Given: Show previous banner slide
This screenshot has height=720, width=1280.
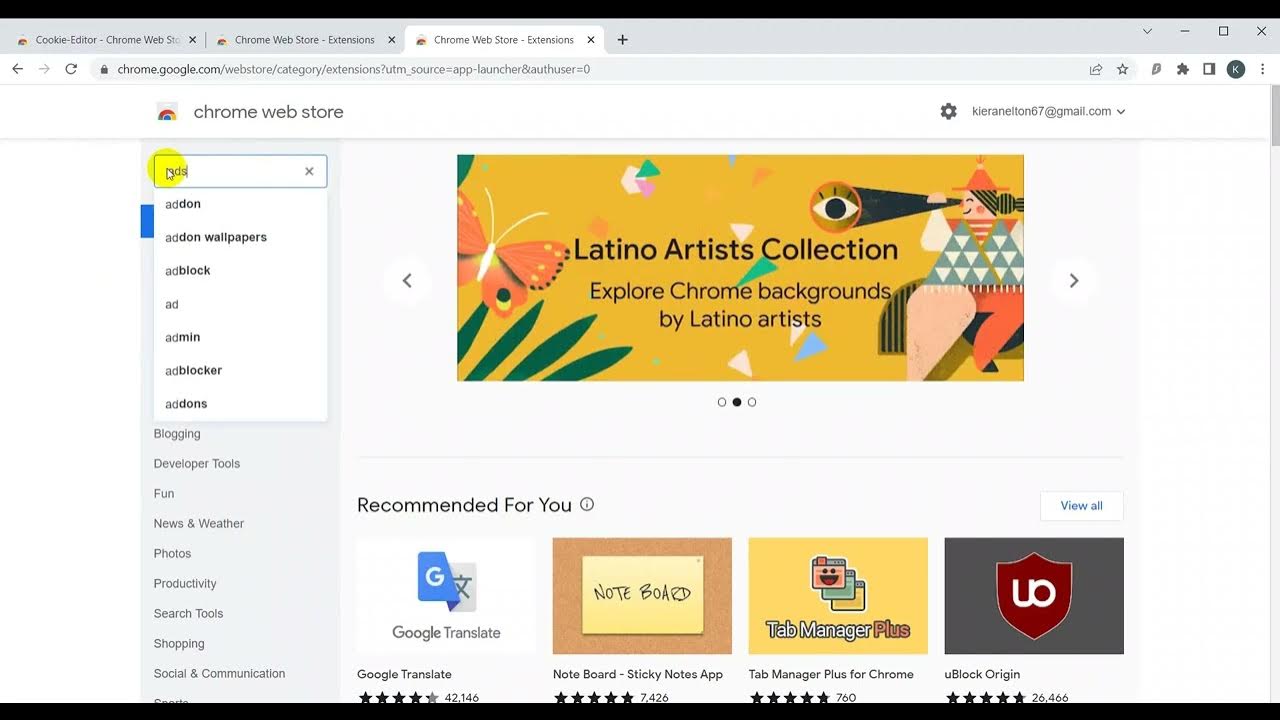Looking at the screenshot, I should (x=407, y=281).
